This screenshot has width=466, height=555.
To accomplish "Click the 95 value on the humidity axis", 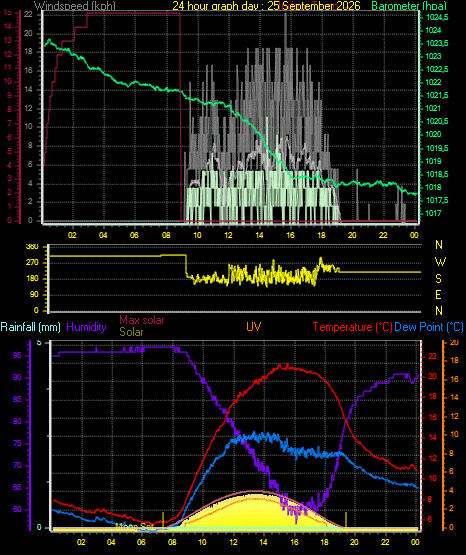I will 17,355.
